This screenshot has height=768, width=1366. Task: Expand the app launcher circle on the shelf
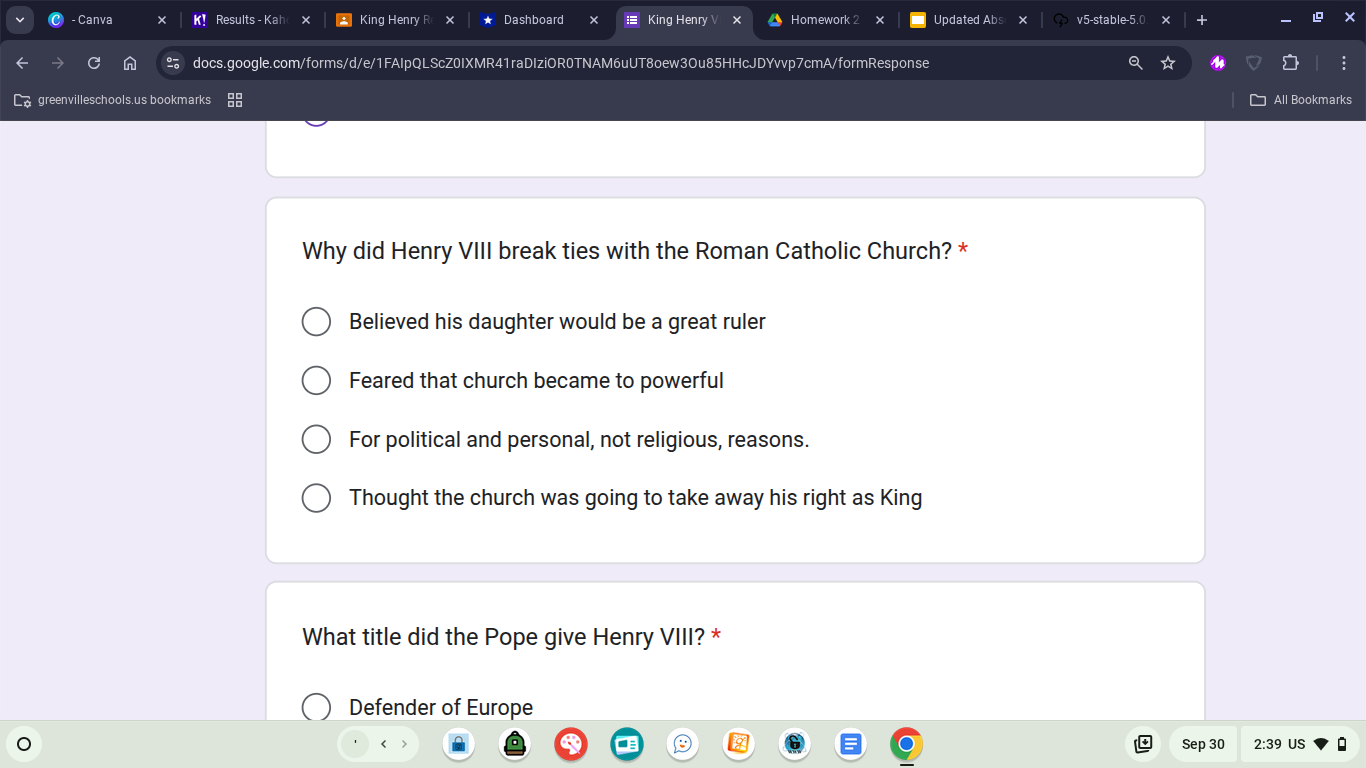click(x=24, y=744)
